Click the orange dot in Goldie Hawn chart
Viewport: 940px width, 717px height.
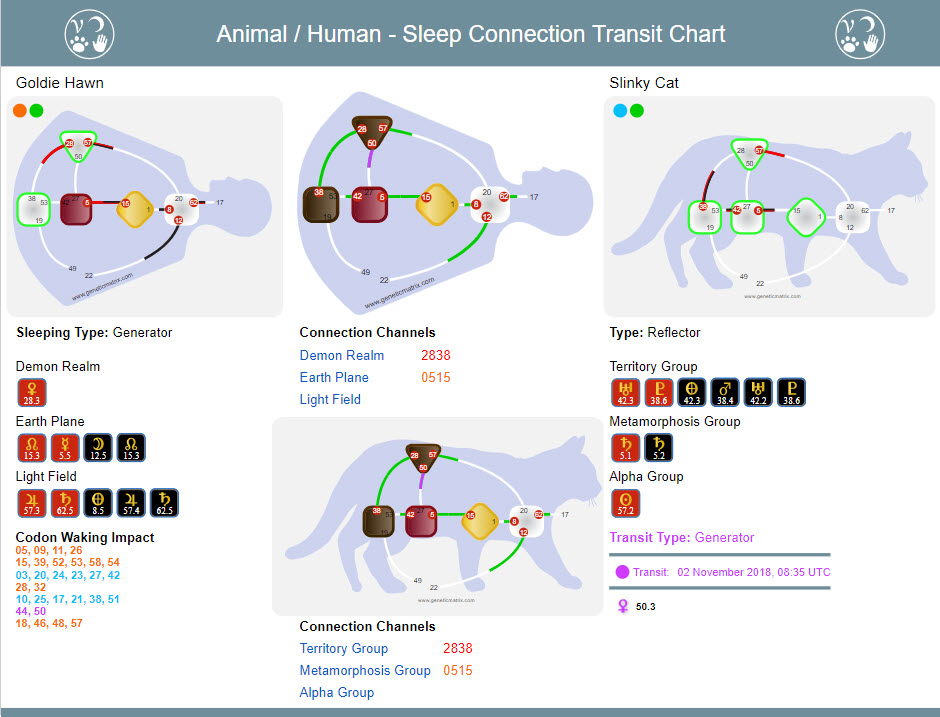[20, 110]
